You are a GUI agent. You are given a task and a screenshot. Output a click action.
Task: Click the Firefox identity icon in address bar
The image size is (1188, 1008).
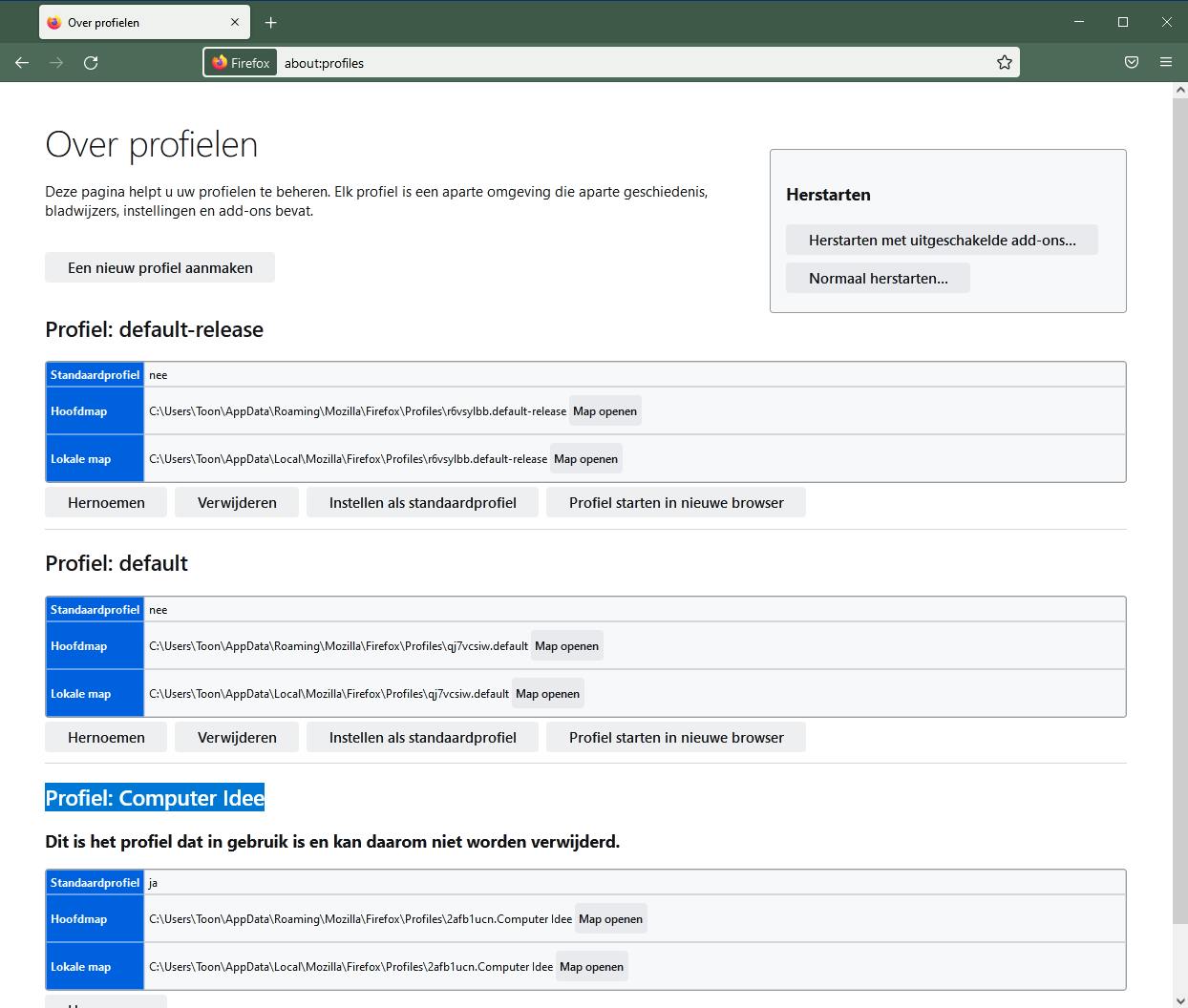coord(241,63)
